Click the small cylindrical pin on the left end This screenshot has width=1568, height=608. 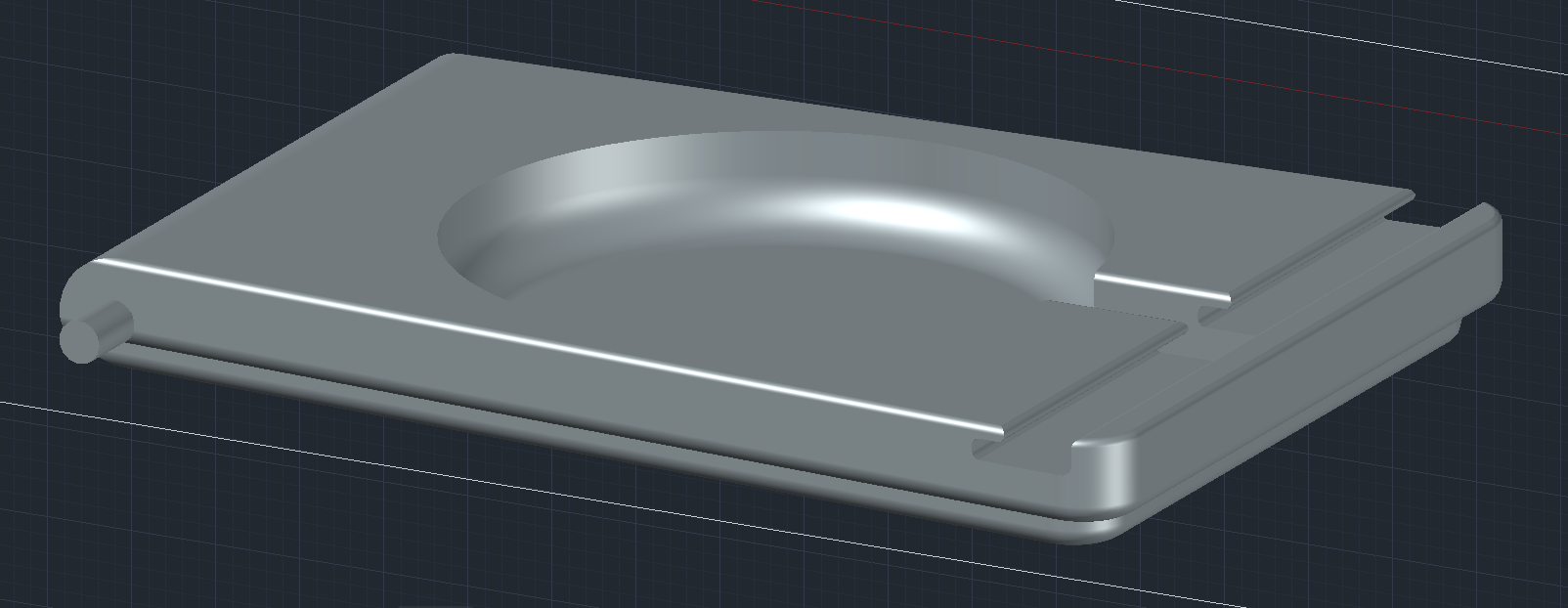coord(90,334)
